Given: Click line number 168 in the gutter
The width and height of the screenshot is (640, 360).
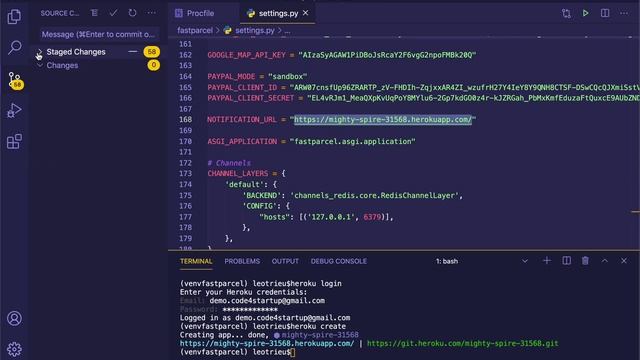Looking at the screenshot, I should click(x=185, y=120).
